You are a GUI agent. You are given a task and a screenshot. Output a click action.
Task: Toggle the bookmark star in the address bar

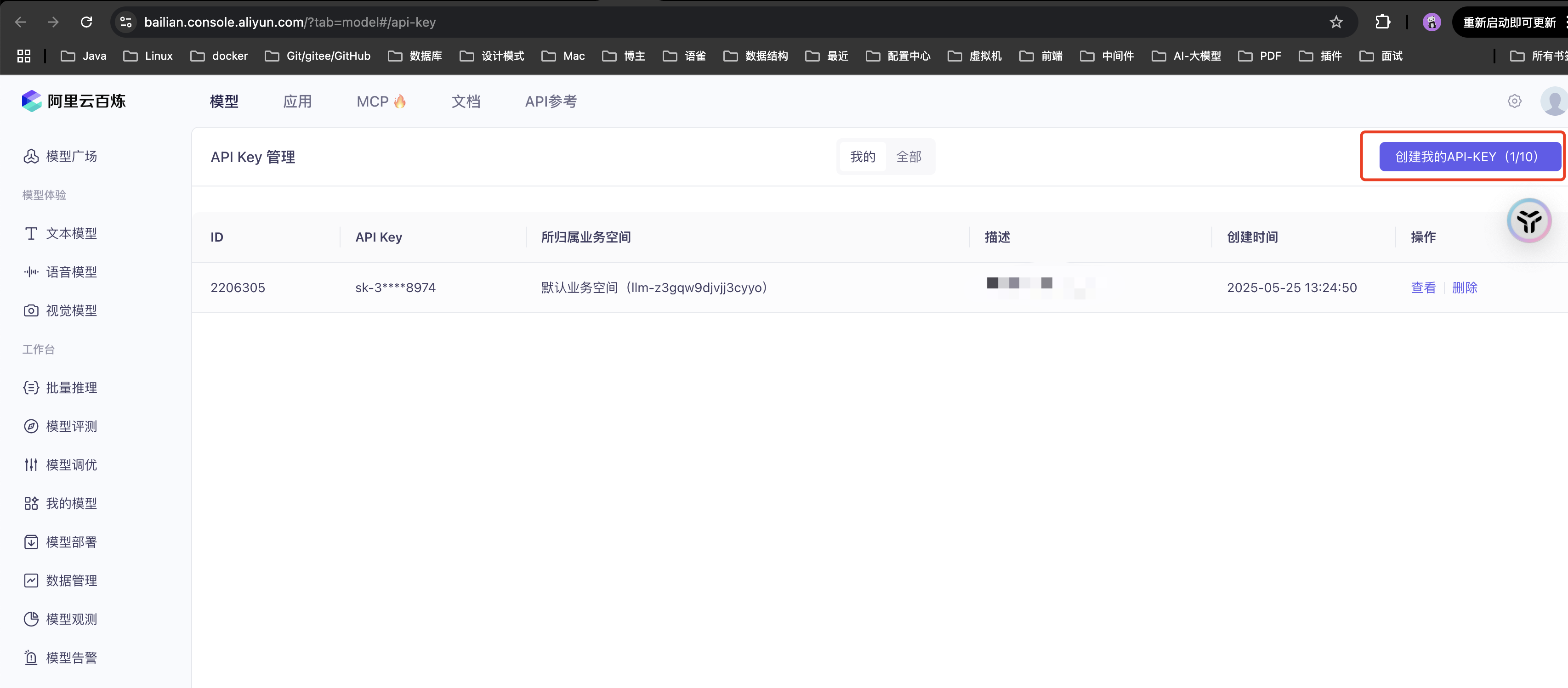(x=1335, y=22)
